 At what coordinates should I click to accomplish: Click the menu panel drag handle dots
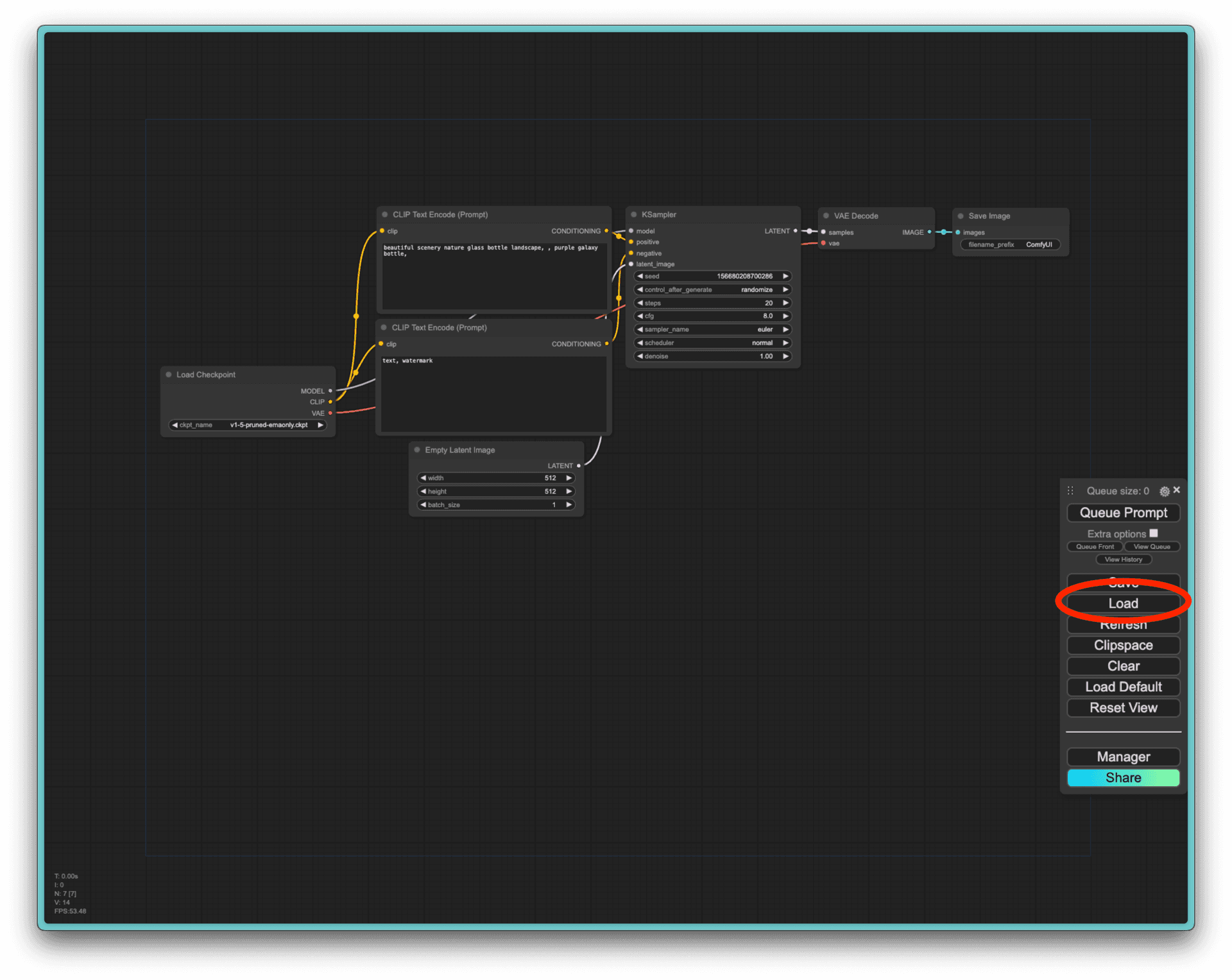coord(1070,491)
